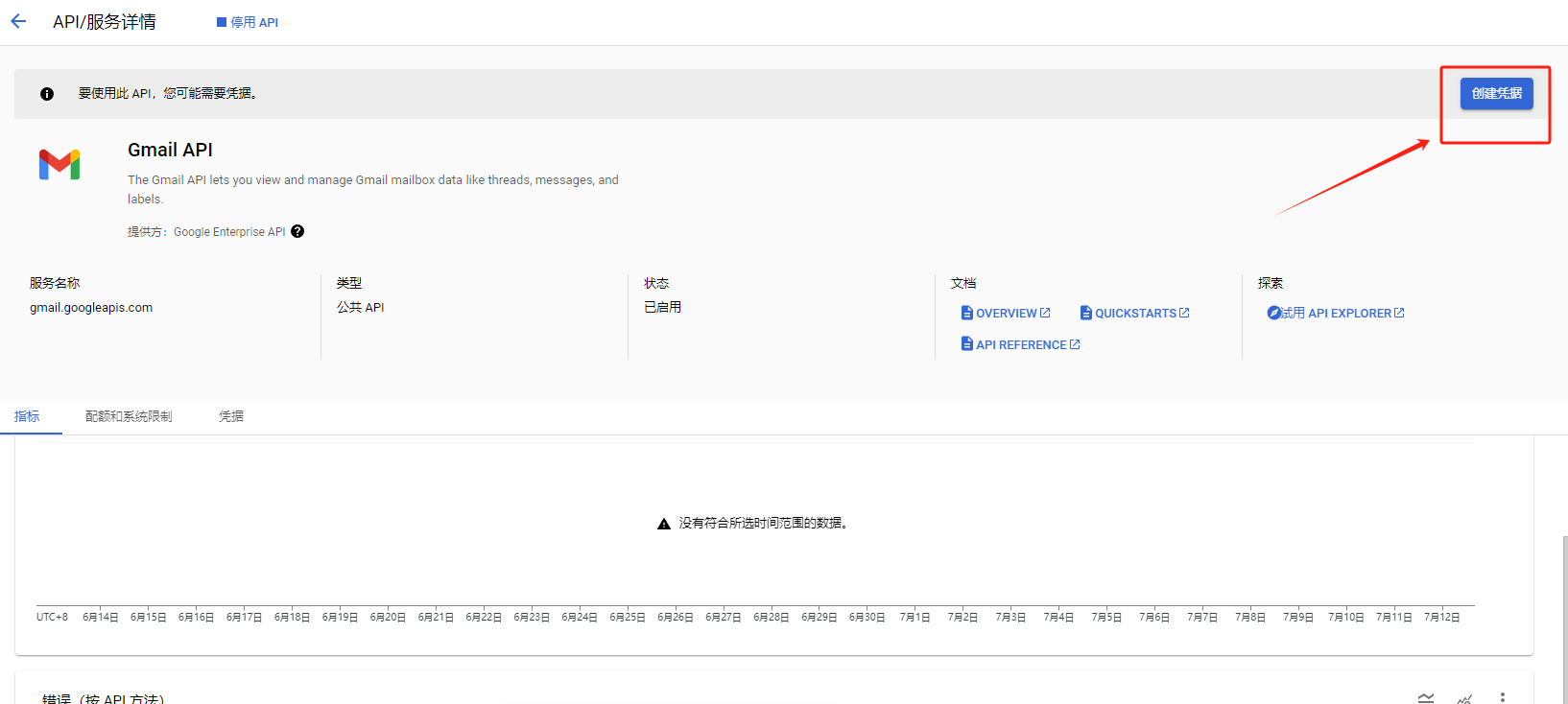This screenshot has height=704, width=1568.
Task: Click the 7月1日 axis label
Action: point(915,617)
